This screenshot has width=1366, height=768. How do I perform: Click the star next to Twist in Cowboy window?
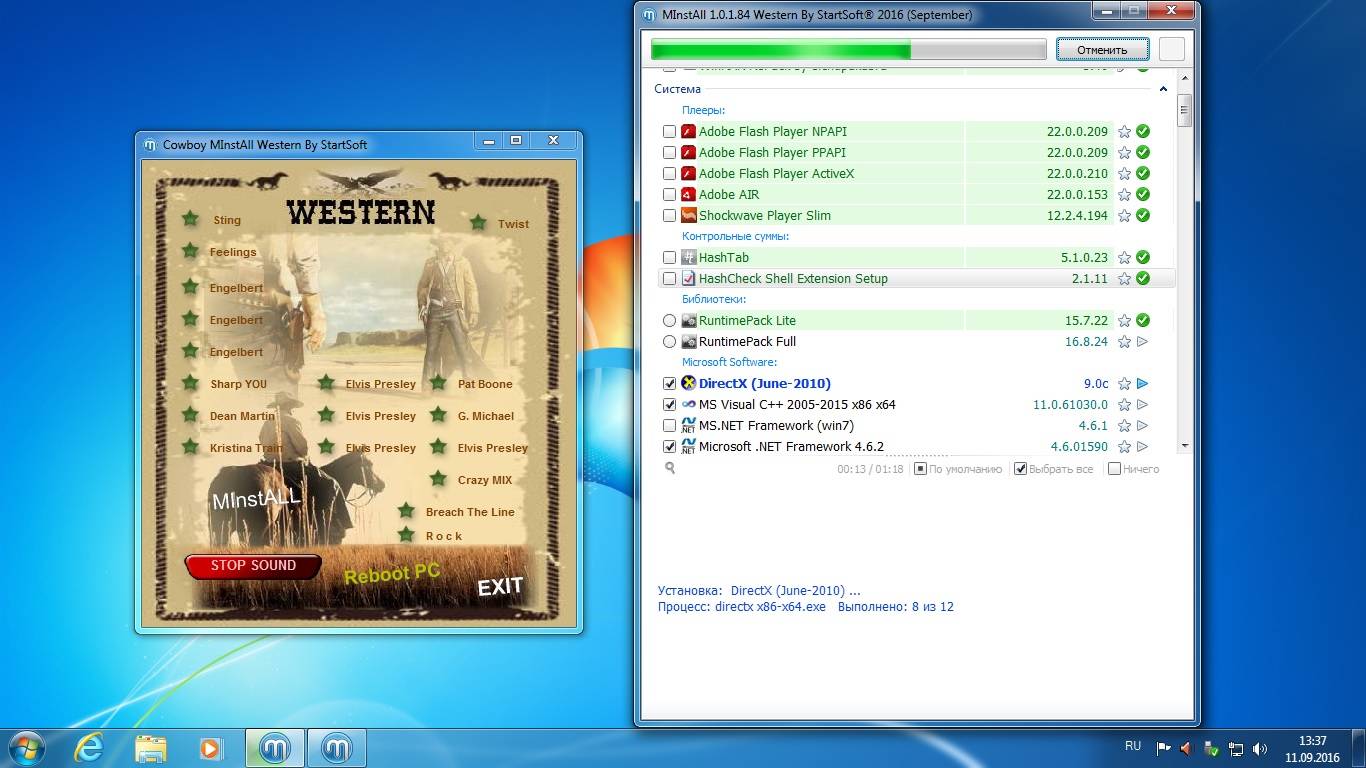[478, 223]
